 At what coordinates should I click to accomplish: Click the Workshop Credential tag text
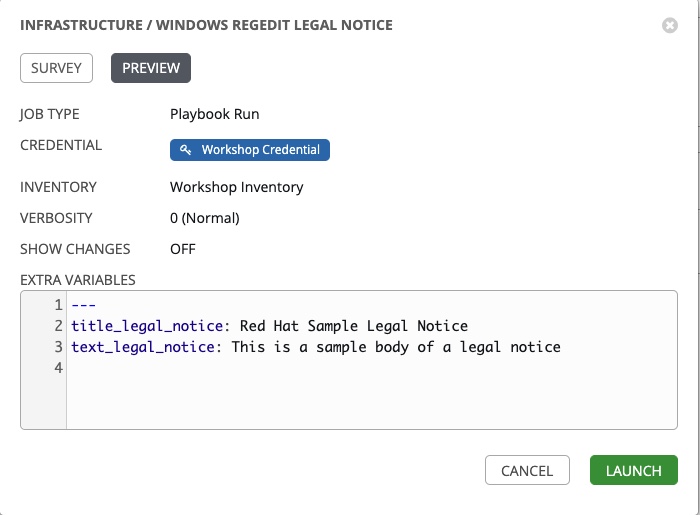tap(260, 150)
